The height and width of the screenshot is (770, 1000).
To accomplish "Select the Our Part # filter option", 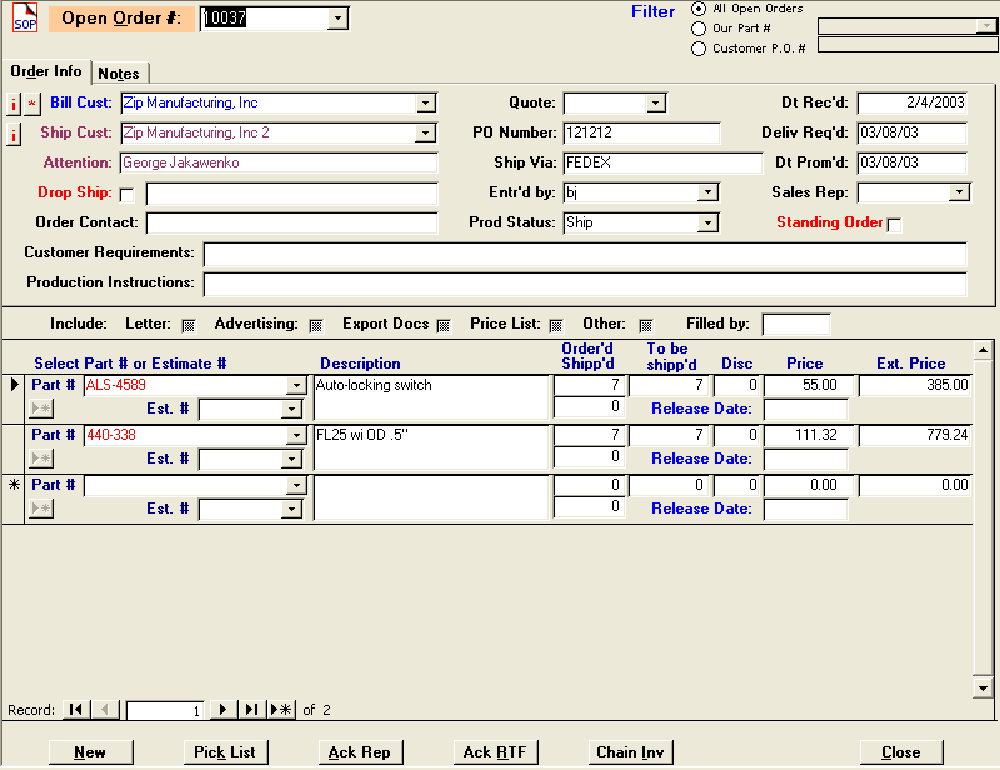I will click(x=698, y=28).
